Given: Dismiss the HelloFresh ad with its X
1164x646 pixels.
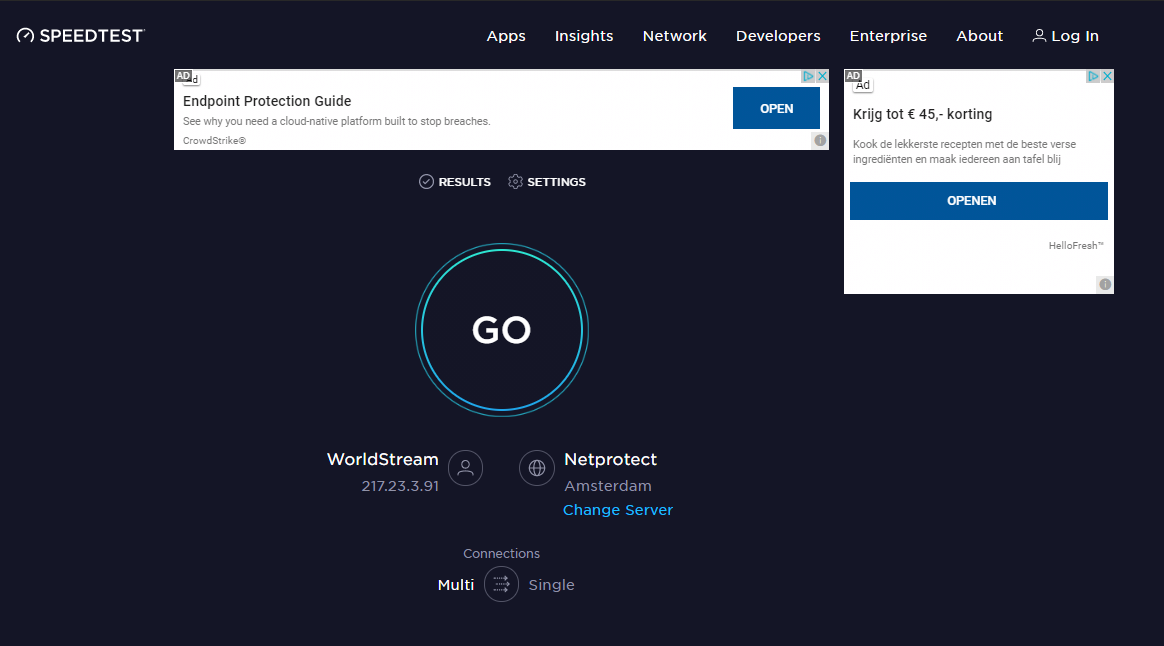Looking at the screenshot, I should pos(1107,75).
